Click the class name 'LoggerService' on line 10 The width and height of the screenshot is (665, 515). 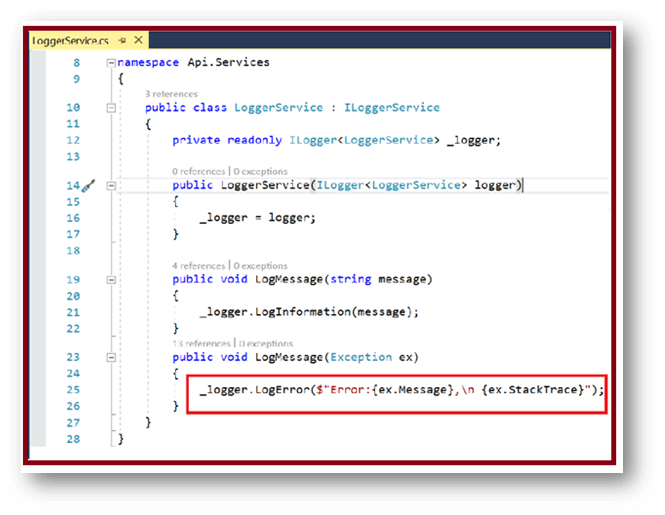[279, 108]
